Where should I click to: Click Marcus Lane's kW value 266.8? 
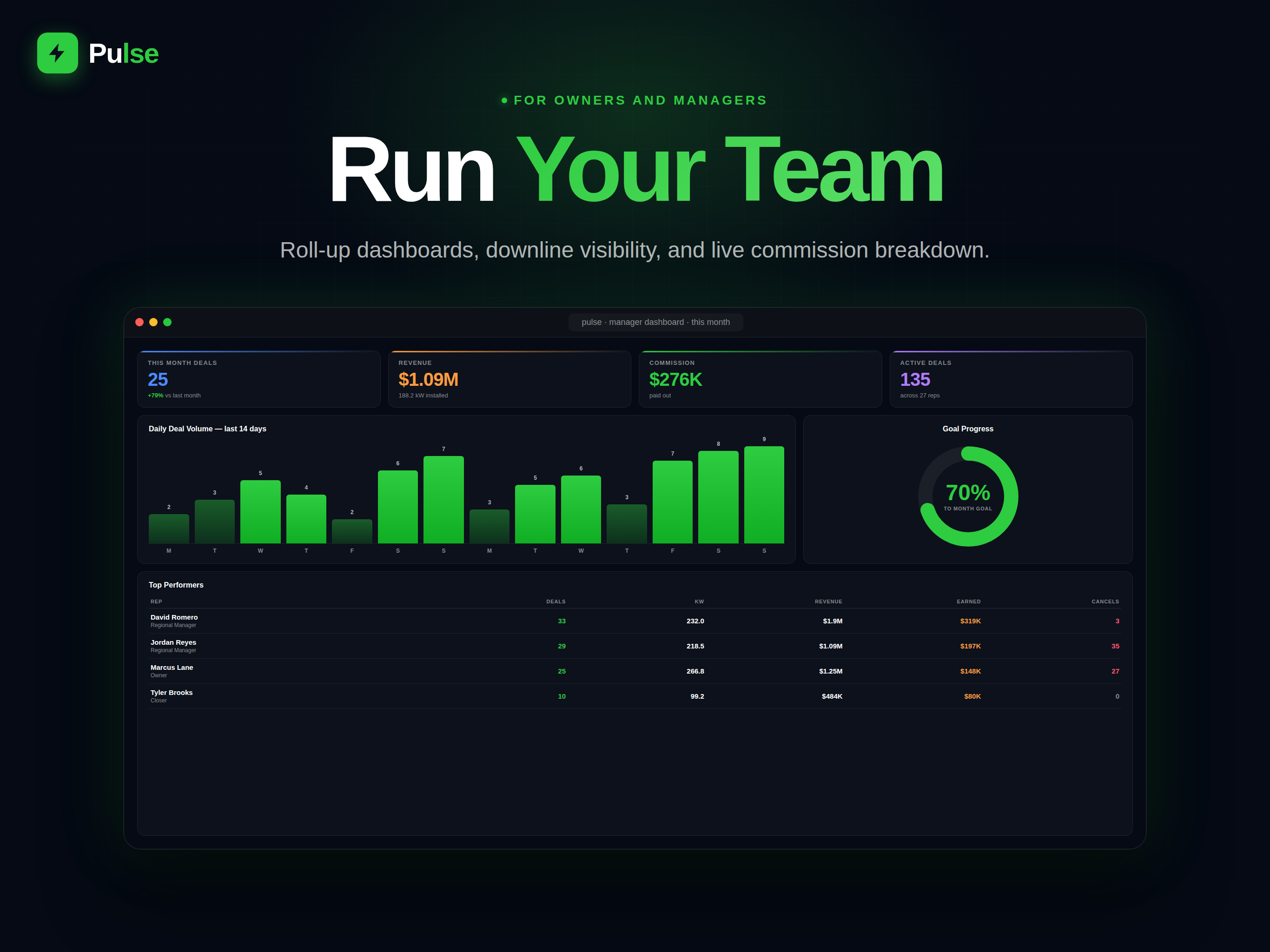695,671
